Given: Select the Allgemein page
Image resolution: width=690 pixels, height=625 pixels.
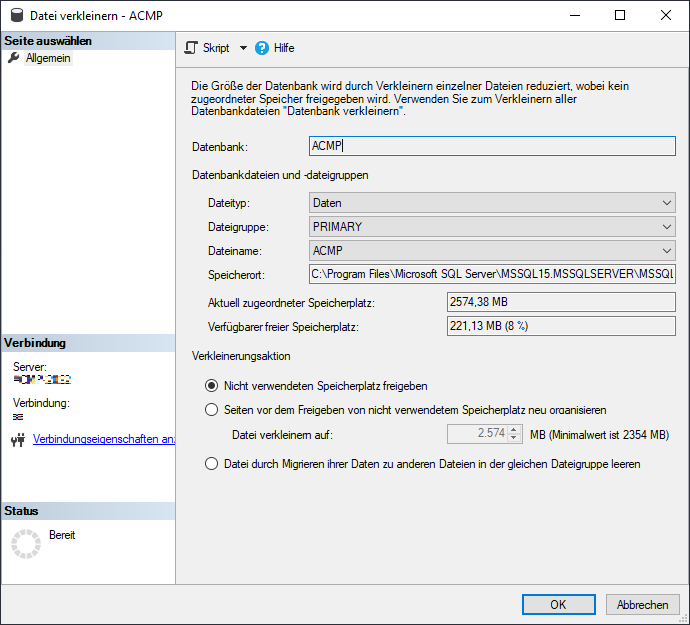Looking at the screenshot, I should pos(48,59).
